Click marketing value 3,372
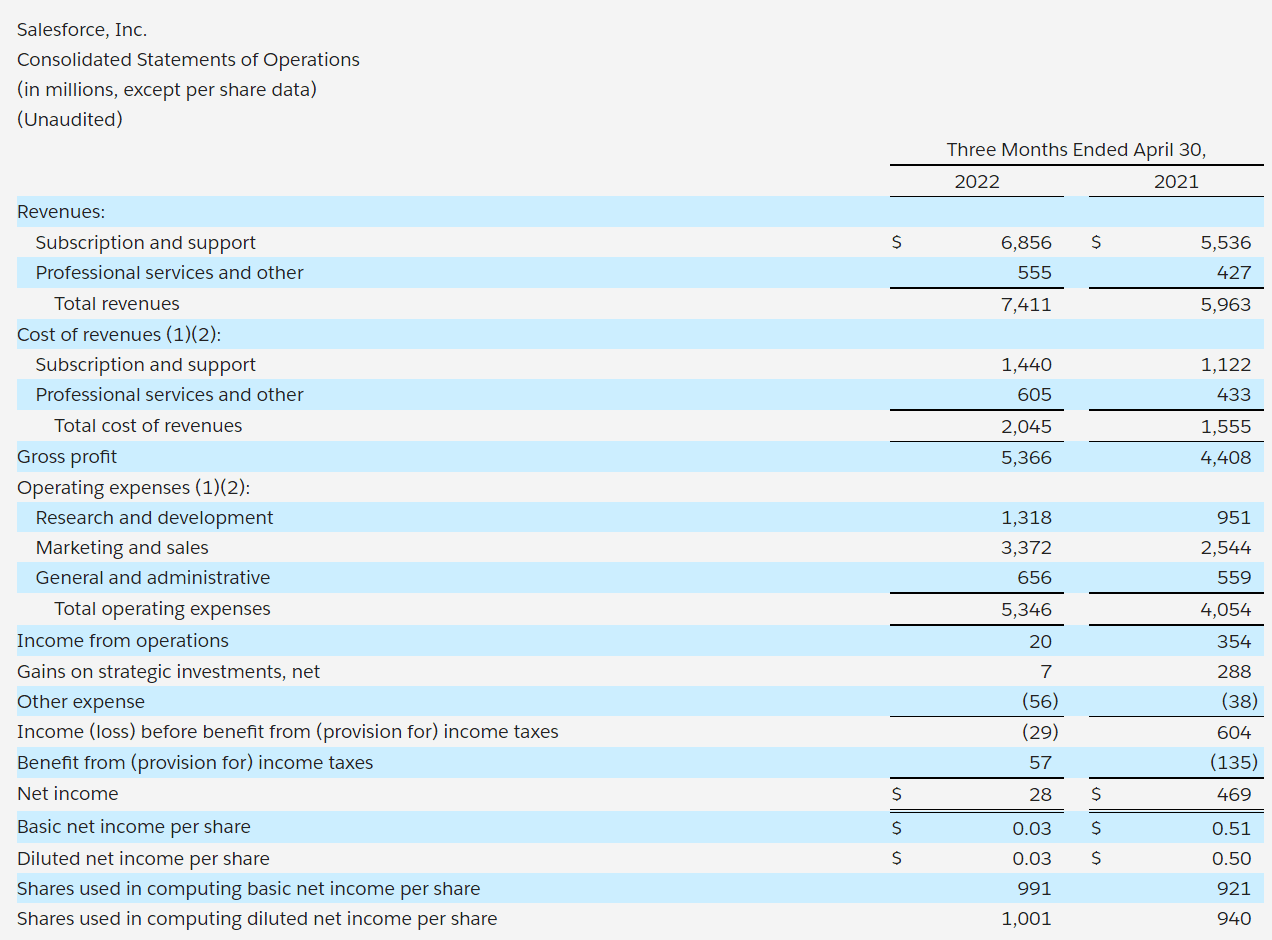Viewport: 1272px width, 940px height. click(1026, 548)
